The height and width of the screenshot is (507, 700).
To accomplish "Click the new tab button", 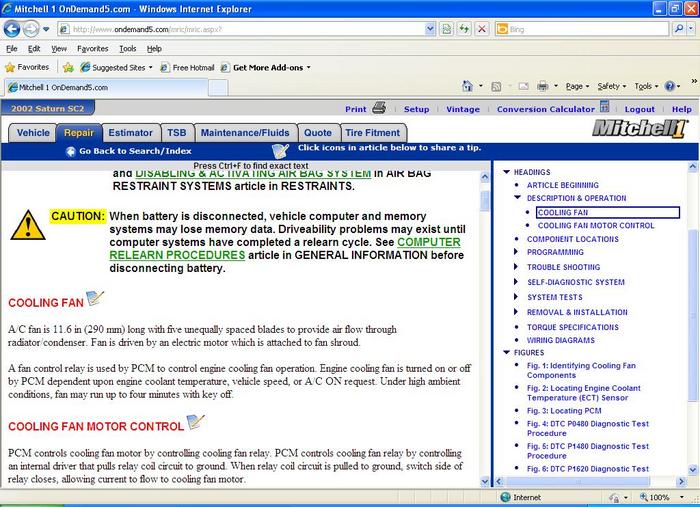I will 218,87.
